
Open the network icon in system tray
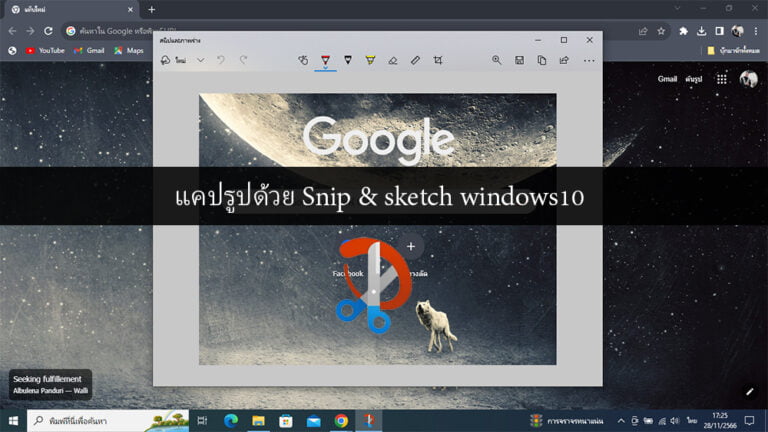pos(662,421)
